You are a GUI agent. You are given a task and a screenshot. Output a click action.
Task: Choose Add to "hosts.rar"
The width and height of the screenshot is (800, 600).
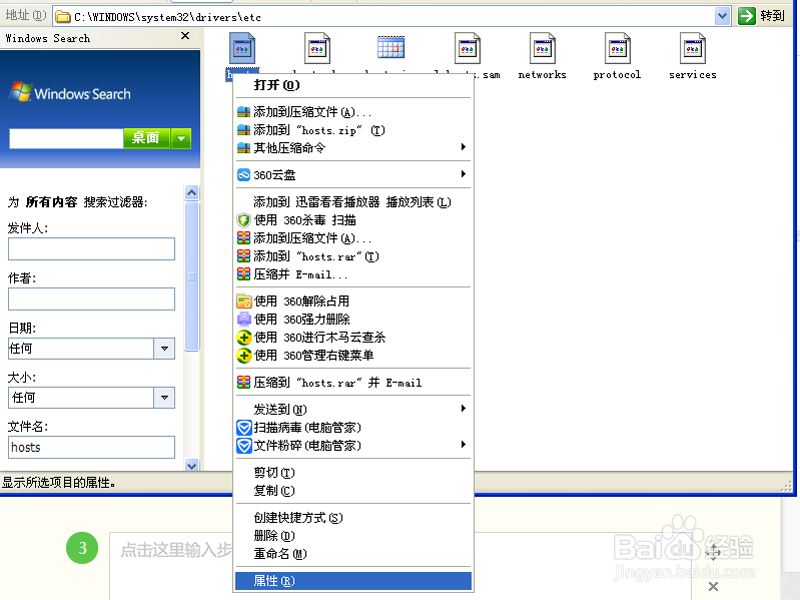point(353,256)
